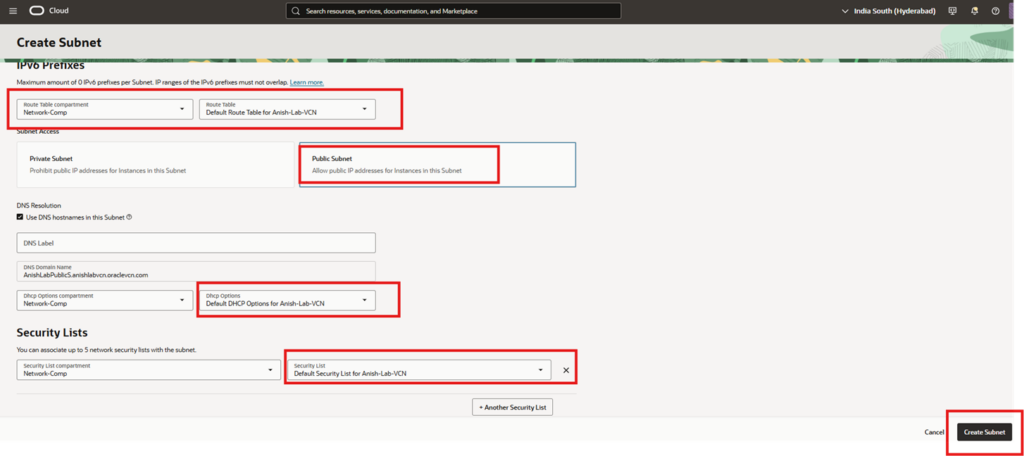1024x456 pixels.
Task: Open the IPv6 Learn more link
Action: point(306,82)
